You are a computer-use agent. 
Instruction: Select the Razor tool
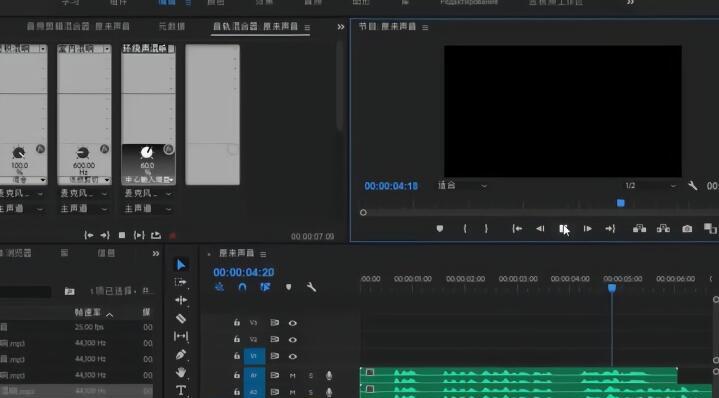pos(181,318)
